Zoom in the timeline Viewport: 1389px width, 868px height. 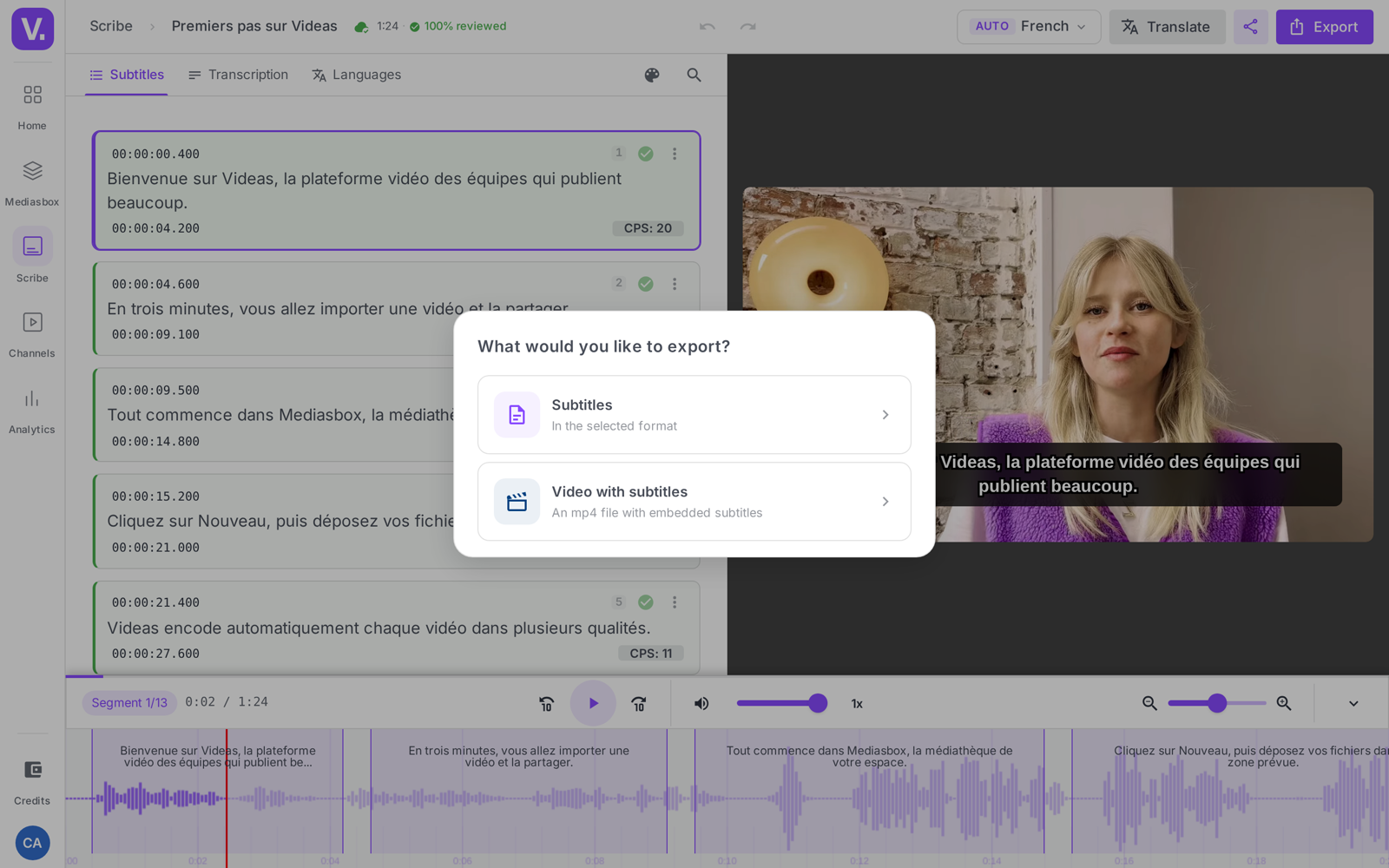(1284, 704)
